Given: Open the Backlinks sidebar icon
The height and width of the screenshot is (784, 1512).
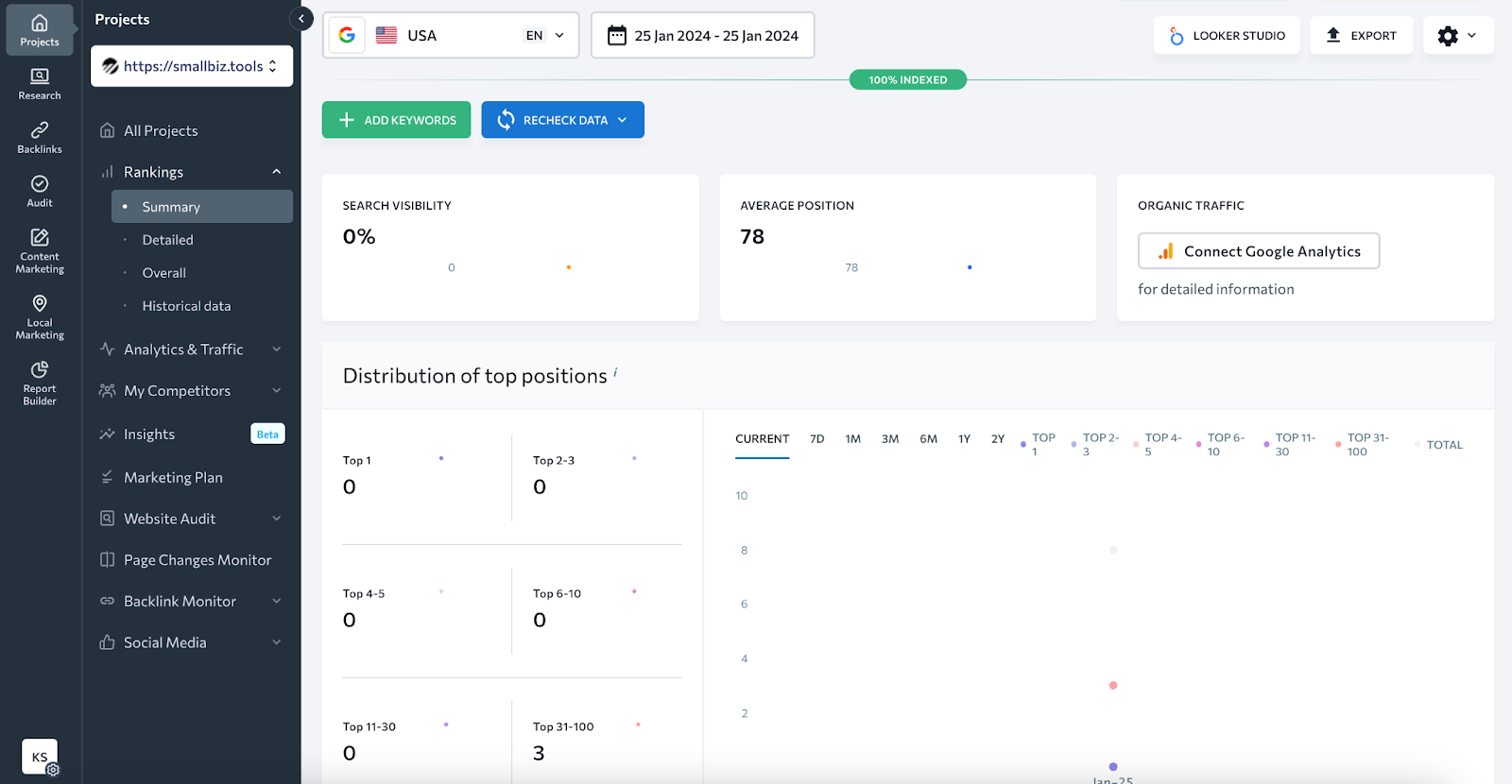Looking at the screenshot, I should click(x=39, y=137).
